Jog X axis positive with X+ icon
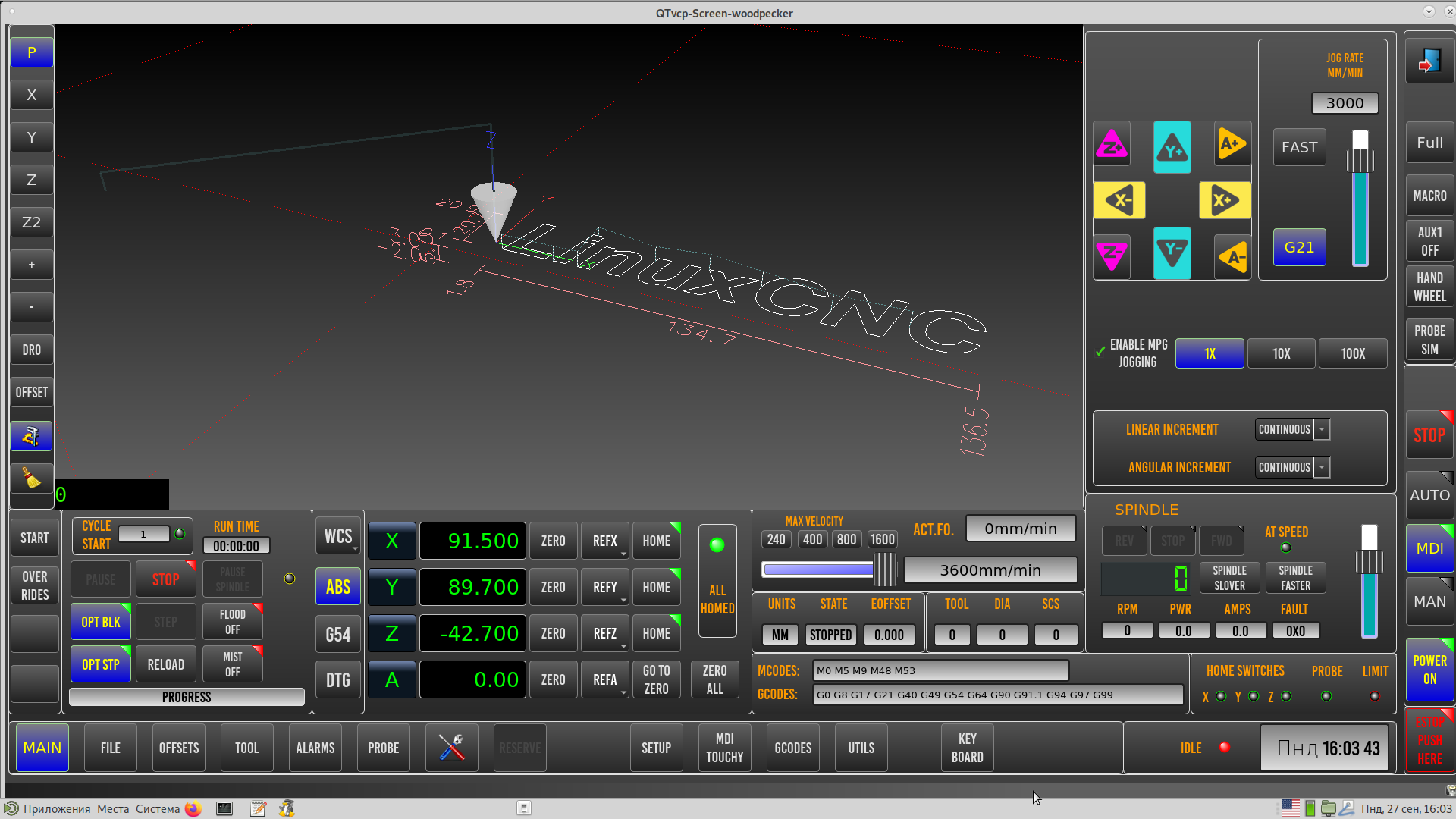 click(x=1225, y=200)
